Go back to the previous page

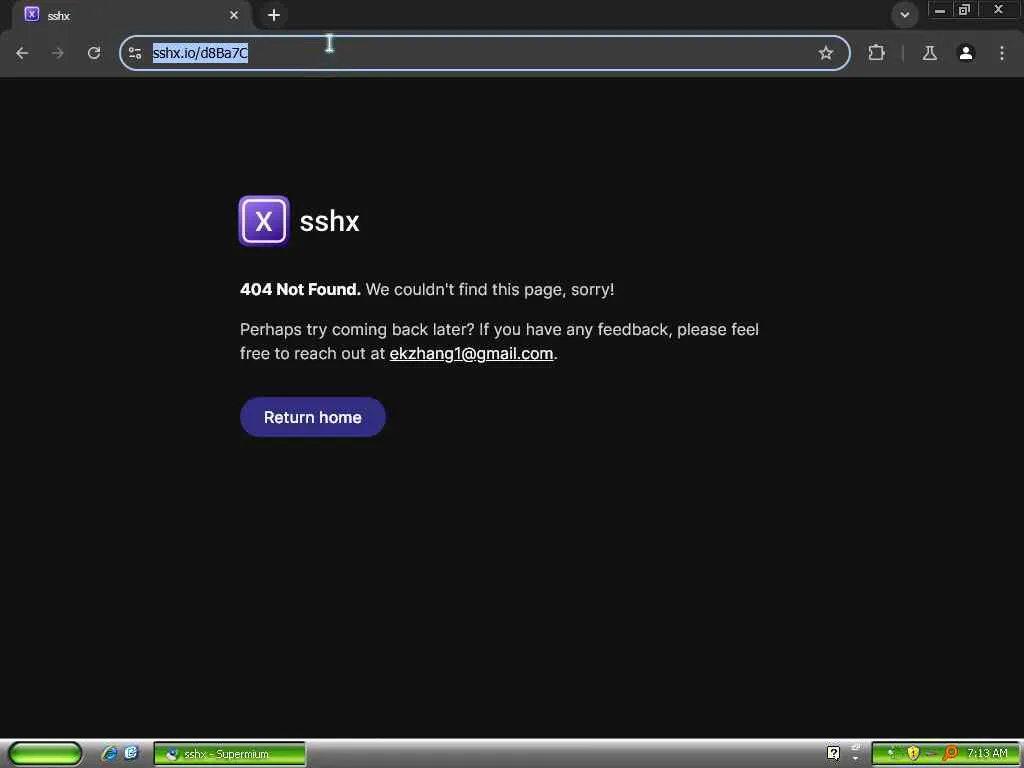pos(22,53)
